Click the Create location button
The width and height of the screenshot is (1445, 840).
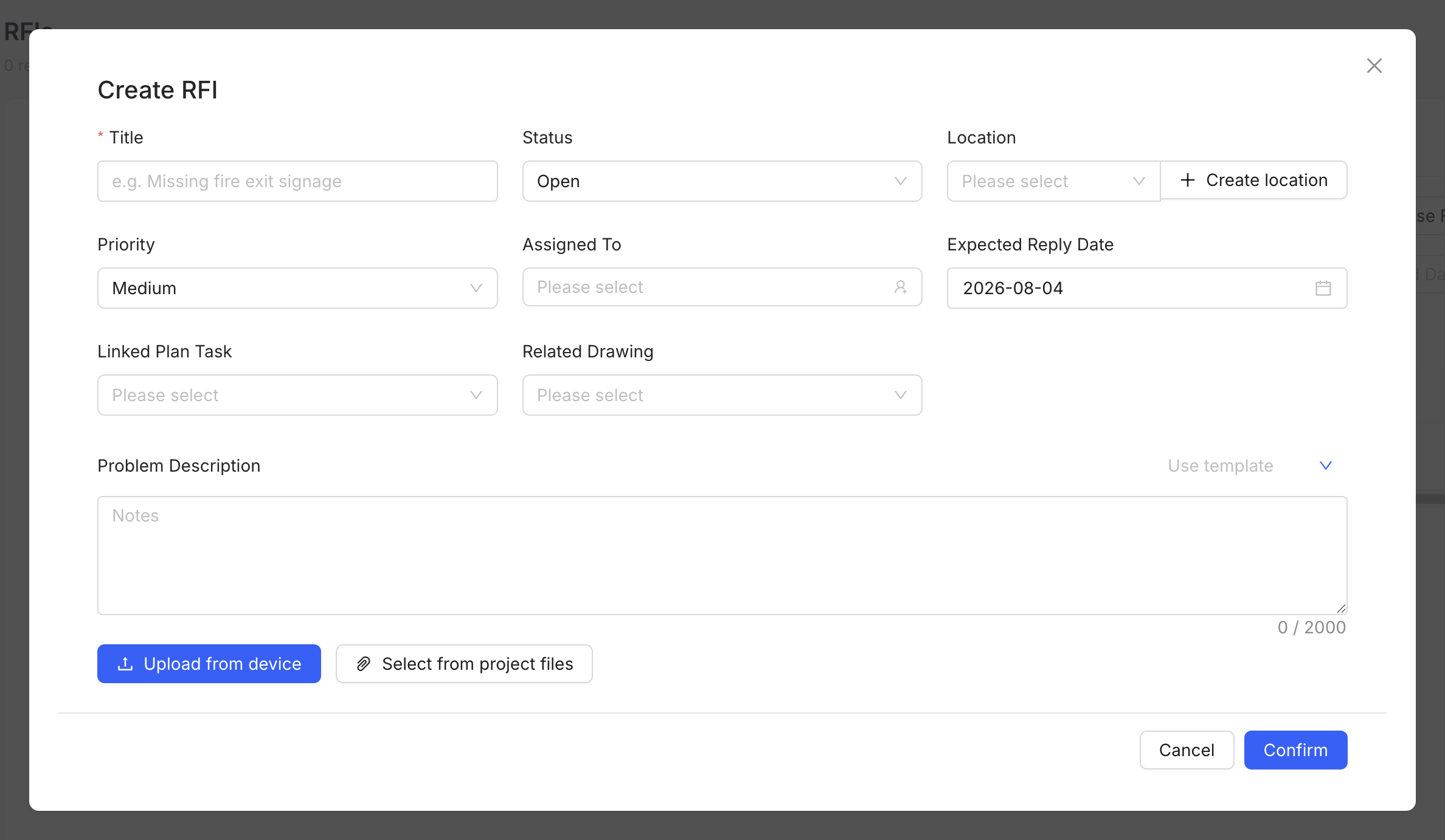click(1253, 180)
